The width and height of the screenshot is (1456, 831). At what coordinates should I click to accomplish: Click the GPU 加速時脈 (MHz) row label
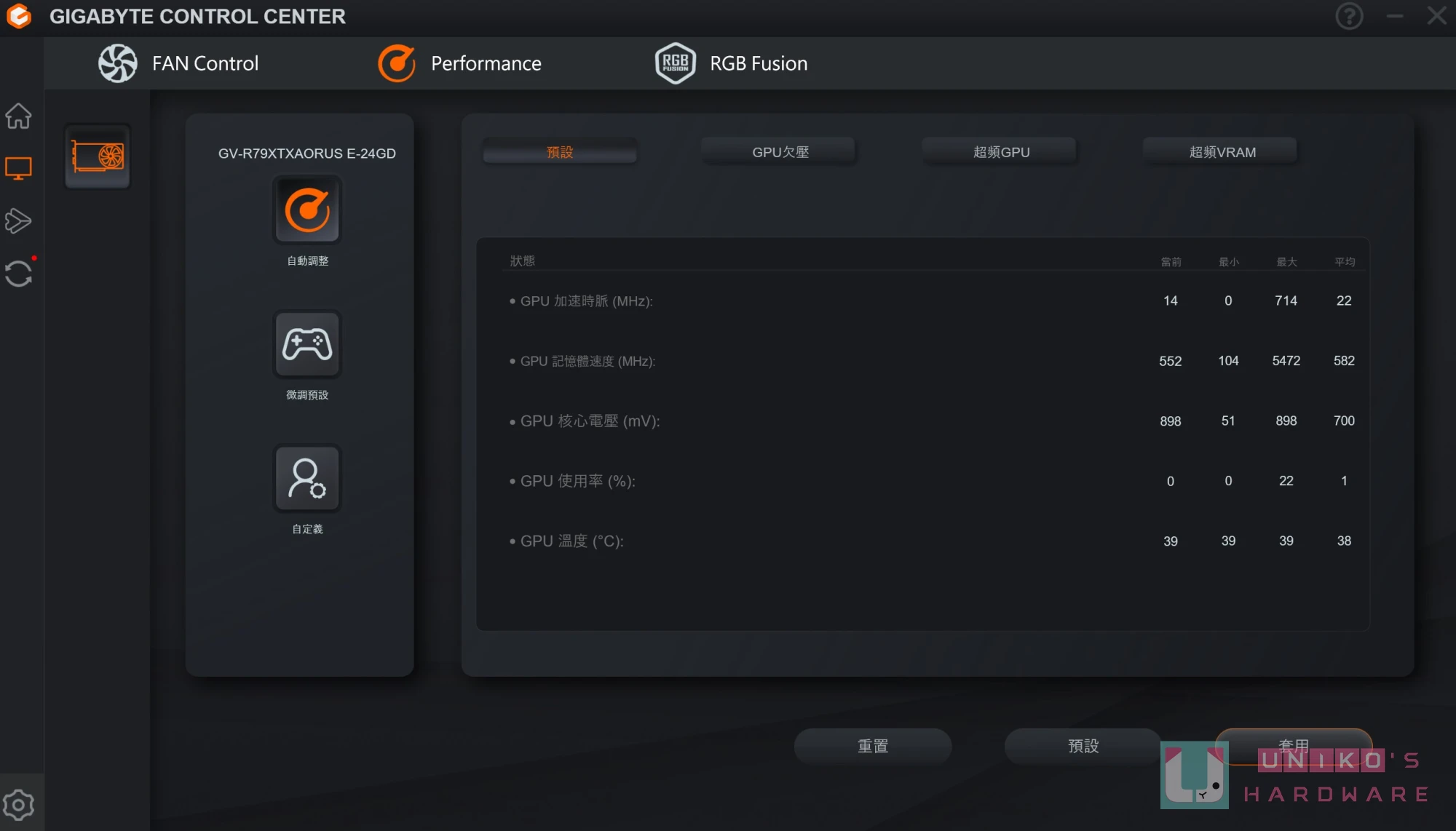click(x=586, y=301)
